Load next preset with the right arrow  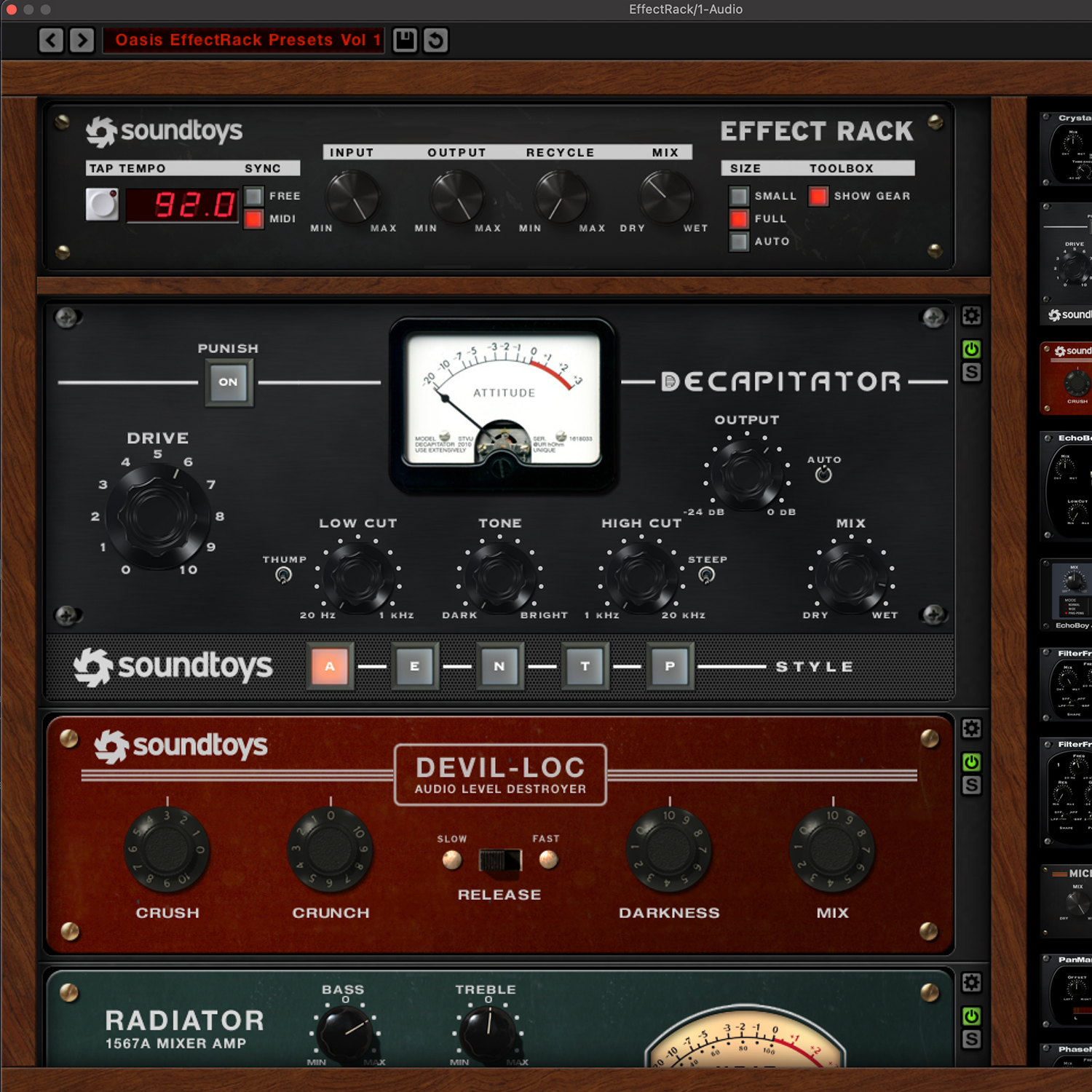point(82,41)
